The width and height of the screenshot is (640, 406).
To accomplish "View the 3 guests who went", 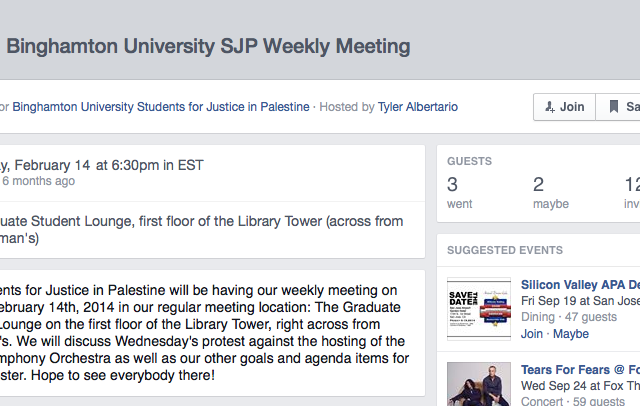I will point(459,193).
